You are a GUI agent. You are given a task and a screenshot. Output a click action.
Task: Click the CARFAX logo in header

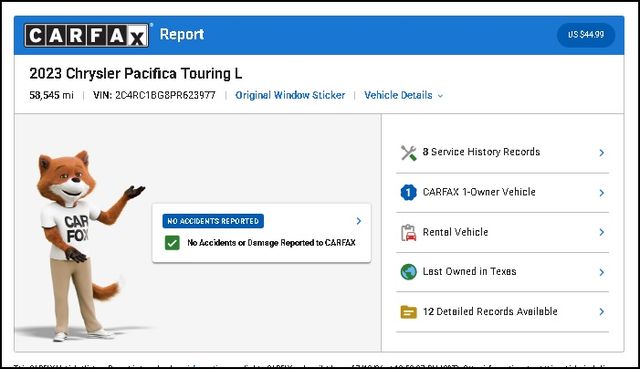[x=87, y=35]
